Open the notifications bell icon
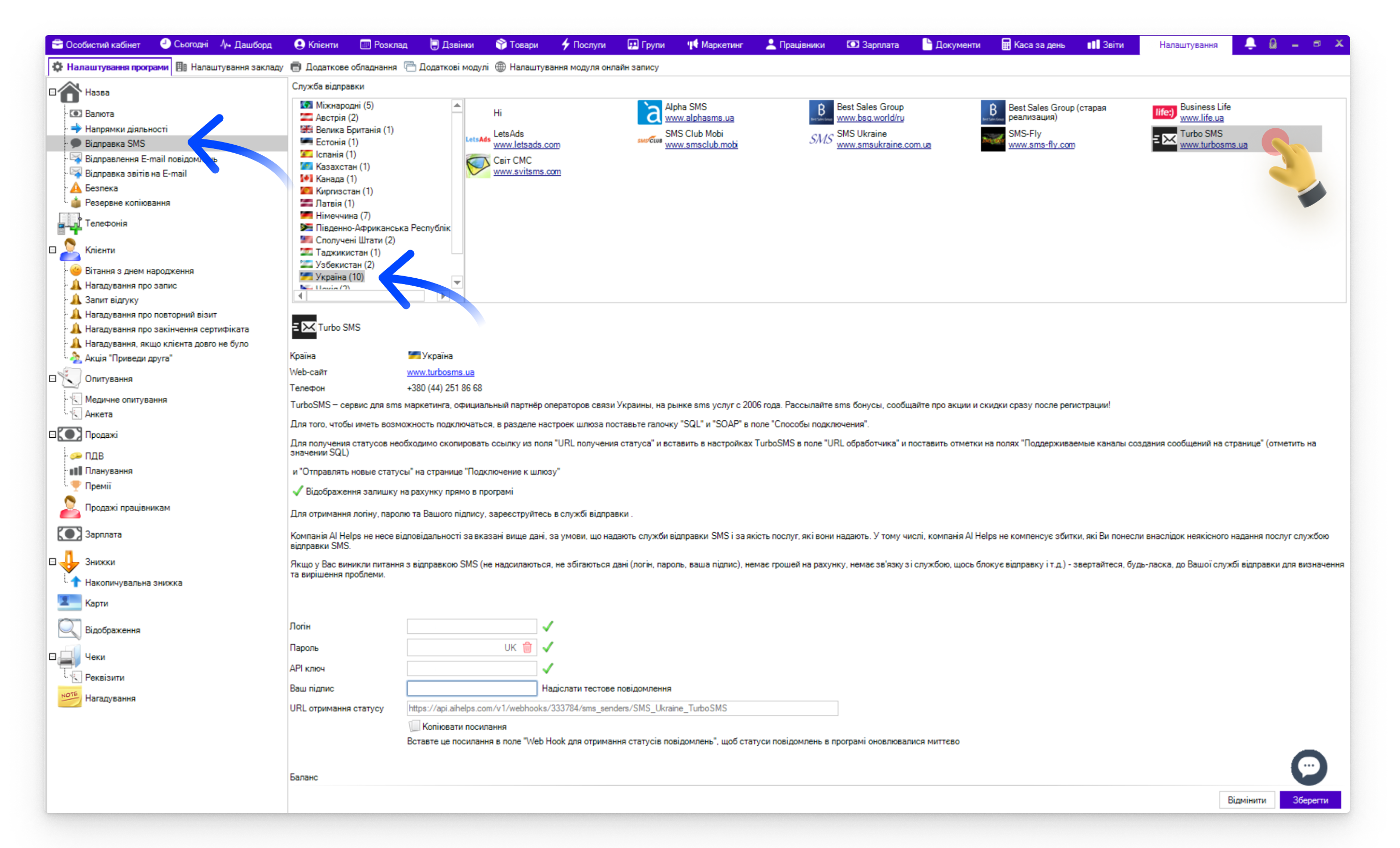The height and width of the screenshot is (848, 1400). tap(1250, 44)
